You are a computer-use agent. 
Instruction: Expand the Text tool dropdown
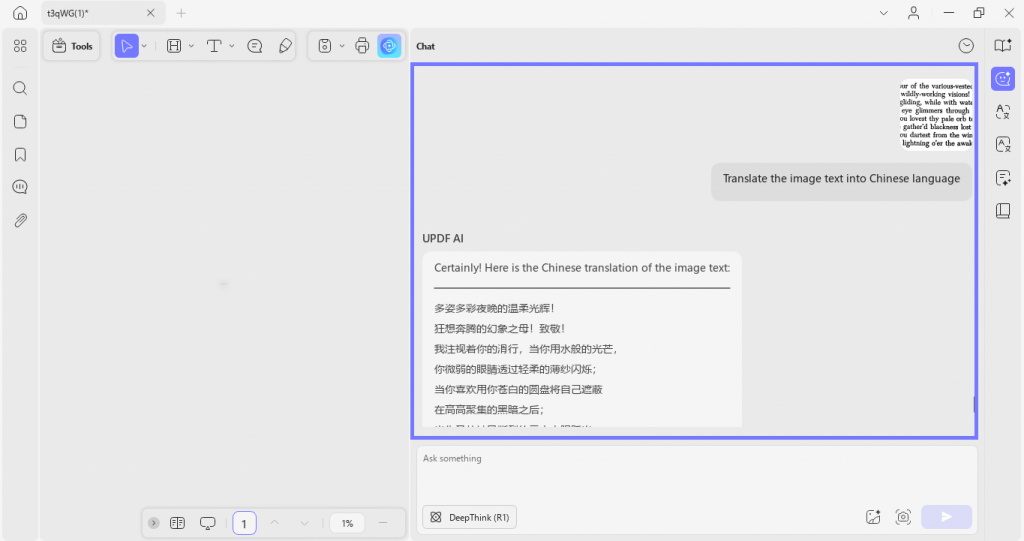point(232,46)
